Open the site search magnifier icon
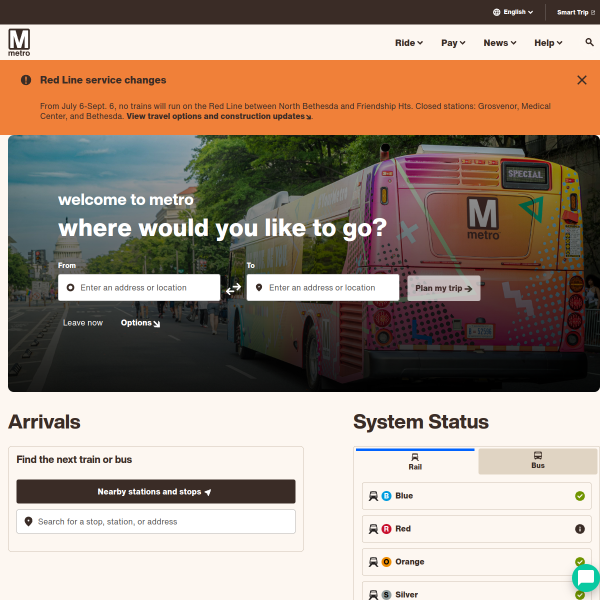This screenshot has height=600, width=600. point(589,42)
